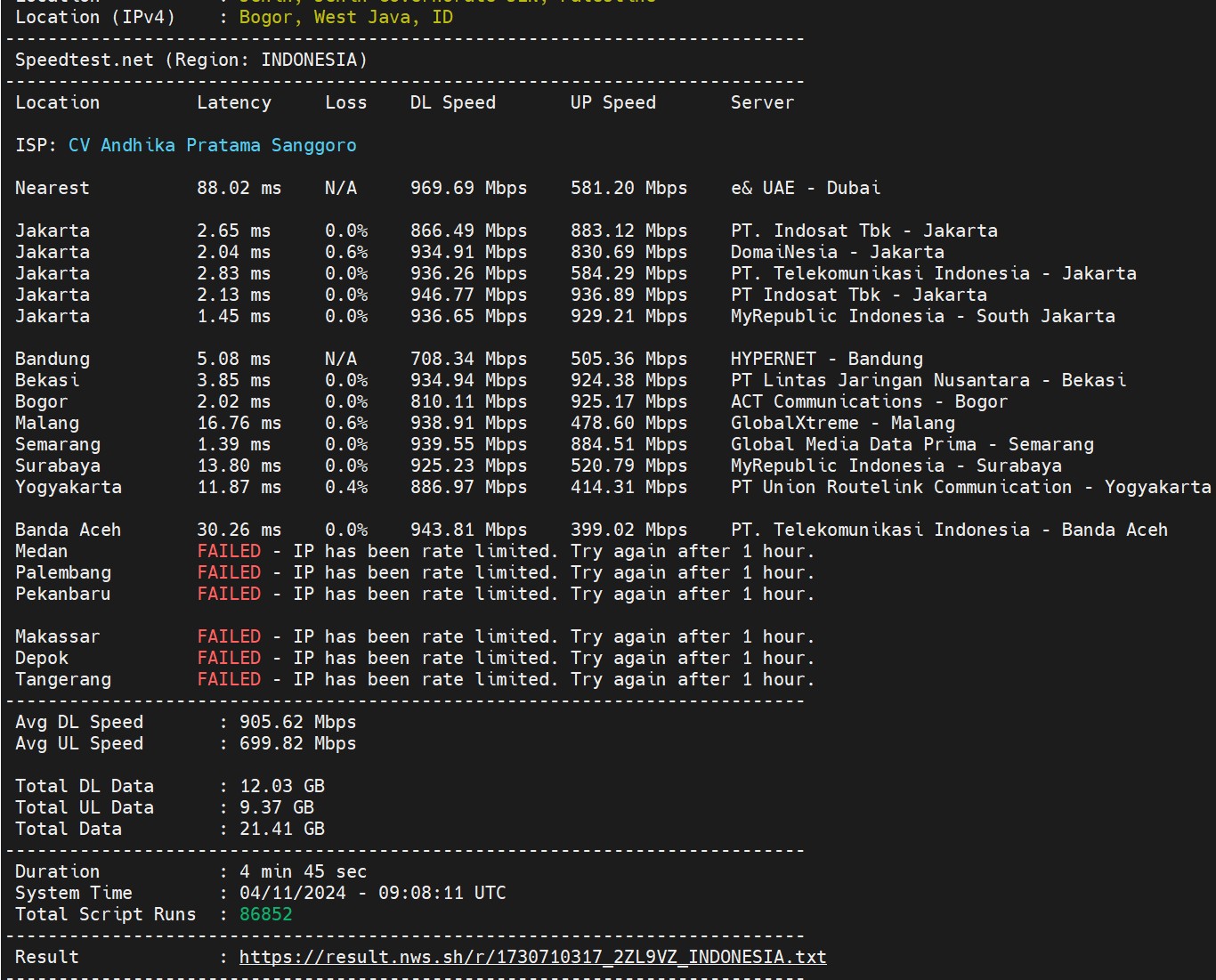Click the Nearest server entry e& UAE - Dubai
The width and height of the screenshot is (1216, 980).
pyautogui.click(x=804, y=188)
